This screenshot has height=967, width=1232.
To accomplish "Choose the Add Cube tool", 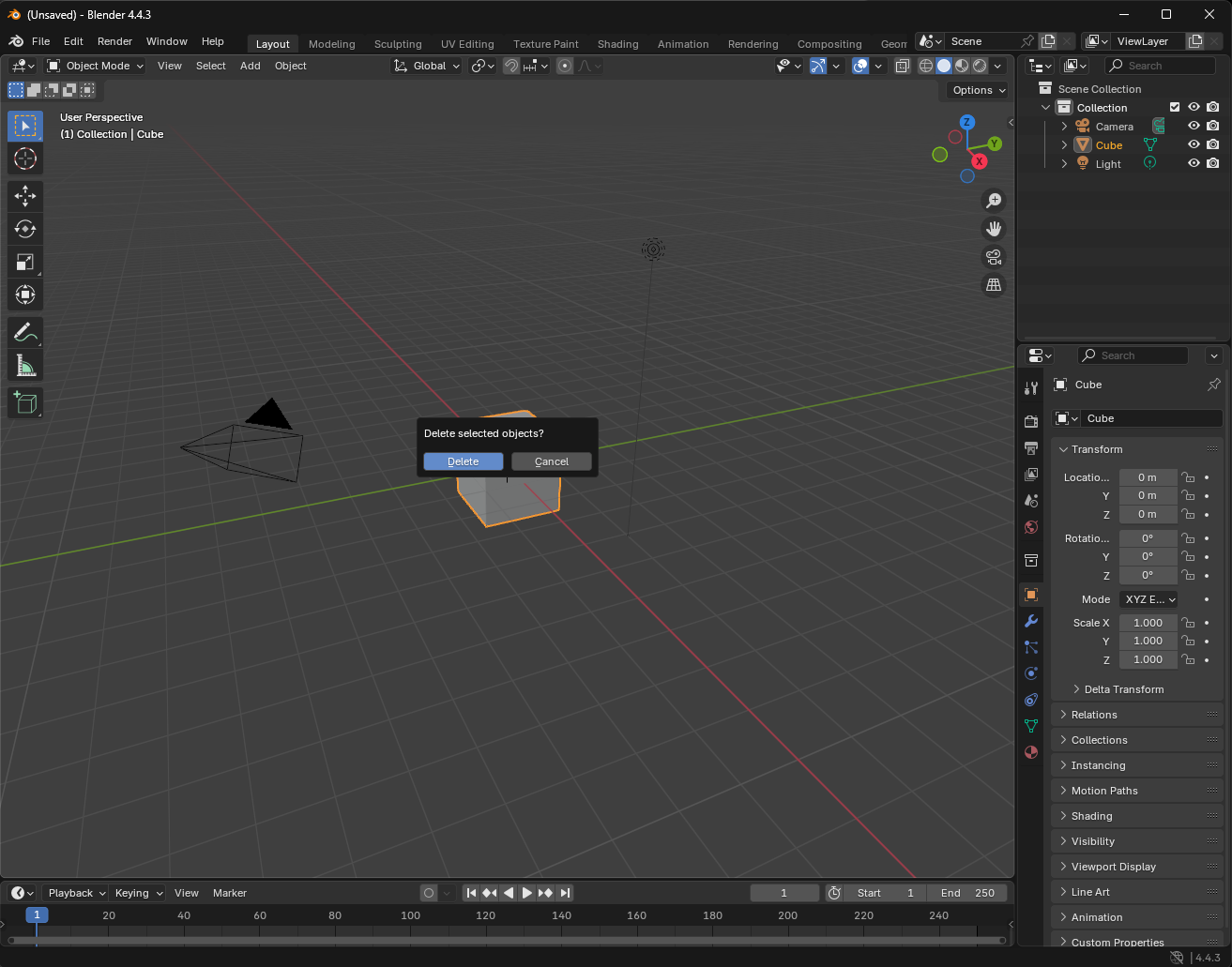I will pos(25,403).
